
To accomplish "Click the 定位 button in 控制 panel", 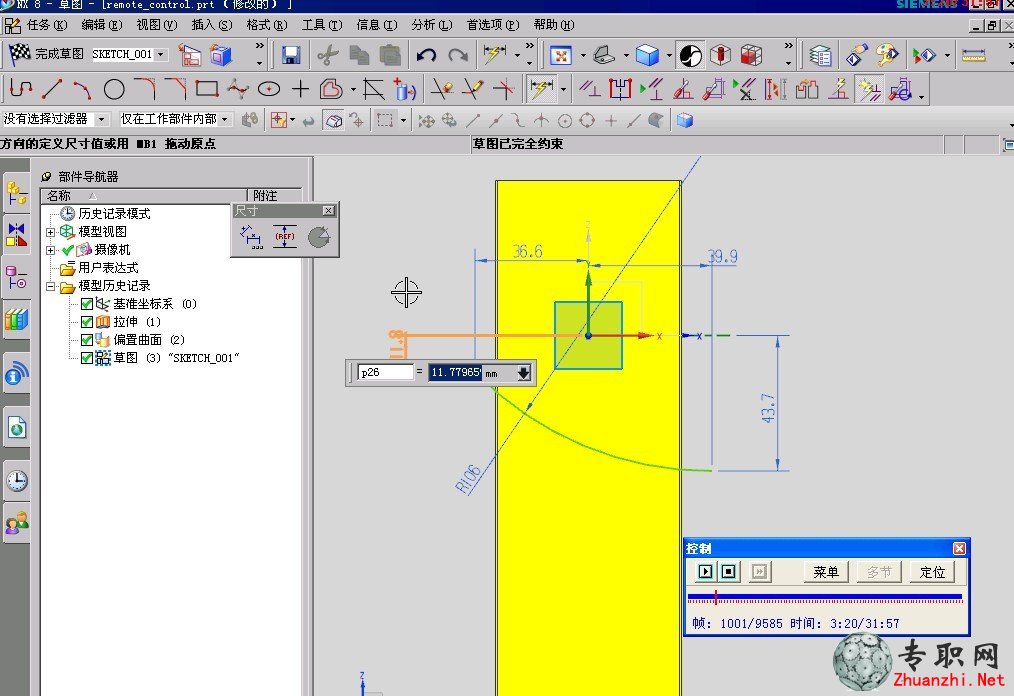I will tap(932, 572).
